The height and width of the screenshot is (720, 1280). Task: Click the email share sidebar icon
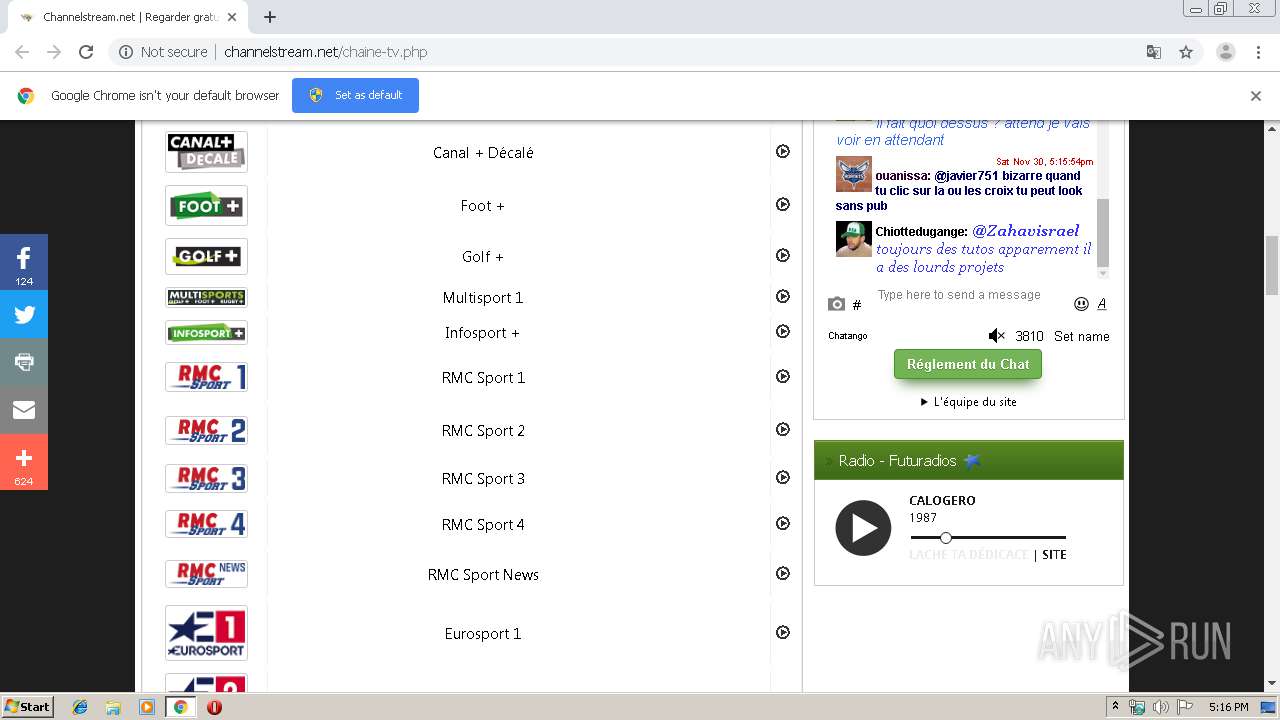[x=24, y=410]
